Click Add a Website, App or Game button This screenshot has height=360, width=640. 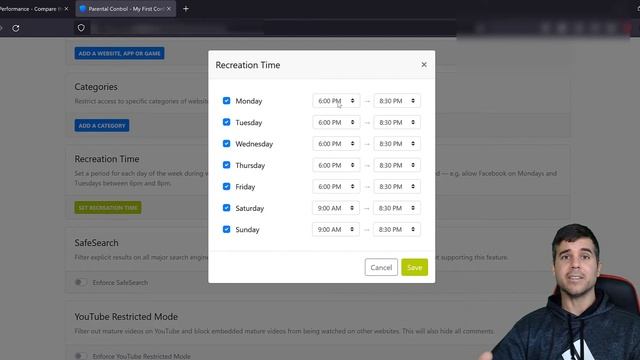(119, 53)
